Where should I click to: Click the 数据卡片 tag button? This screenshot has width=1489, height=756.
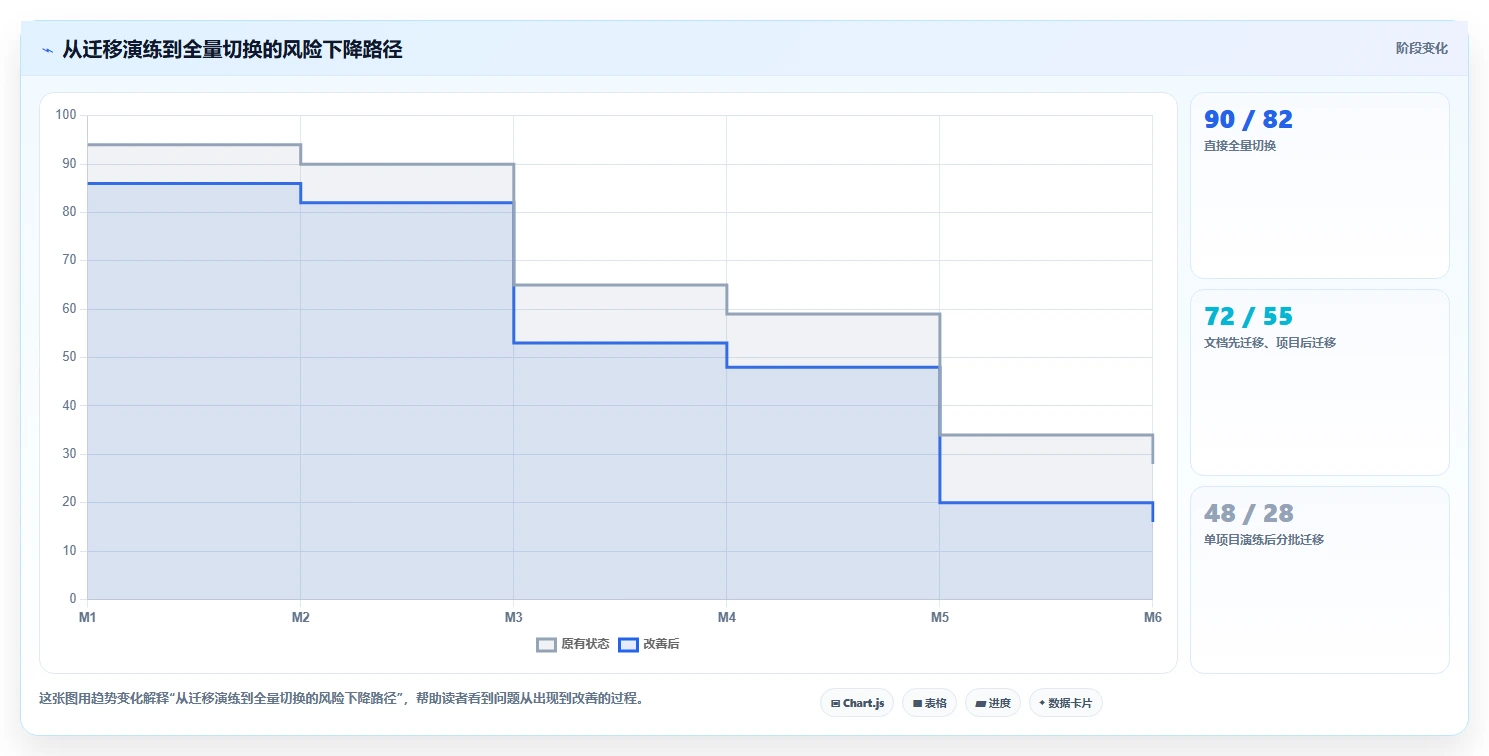[1066, 703]
